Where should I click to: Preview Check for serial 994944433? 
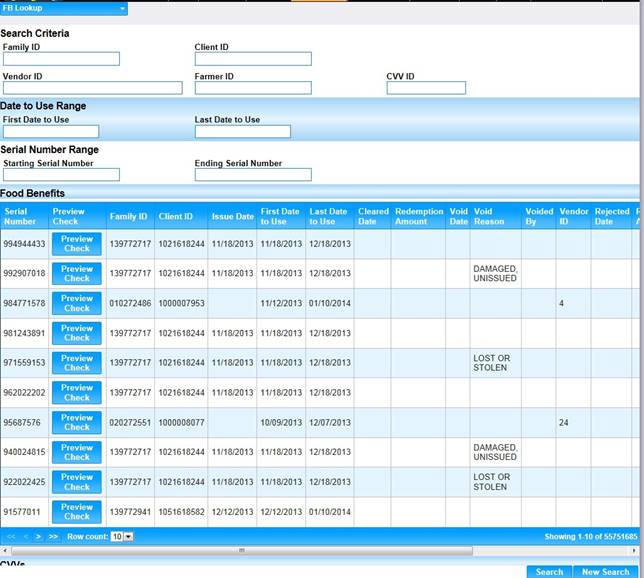[x=77, y=244]
